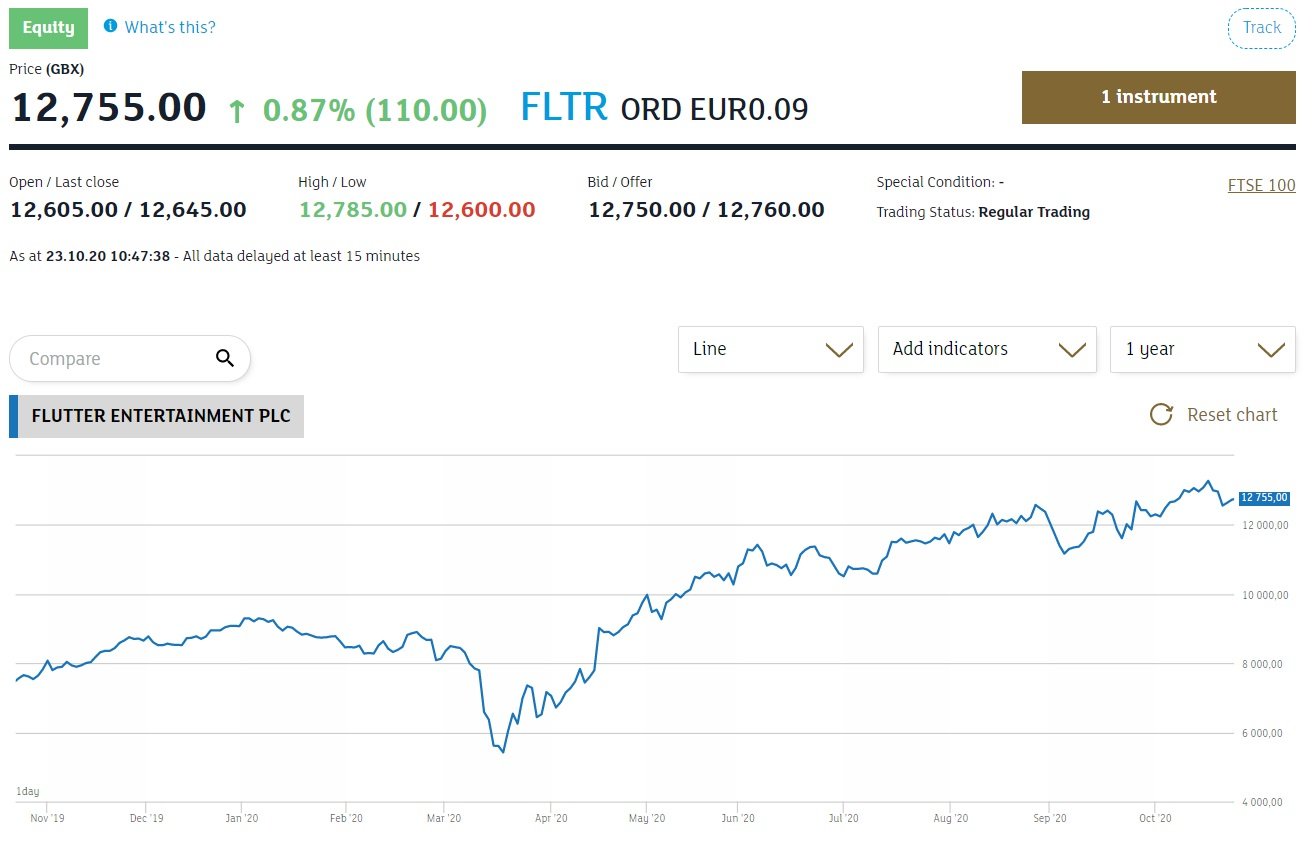Click the info icon beside What's this?
1313x841 pixels.
pos(110,26)
